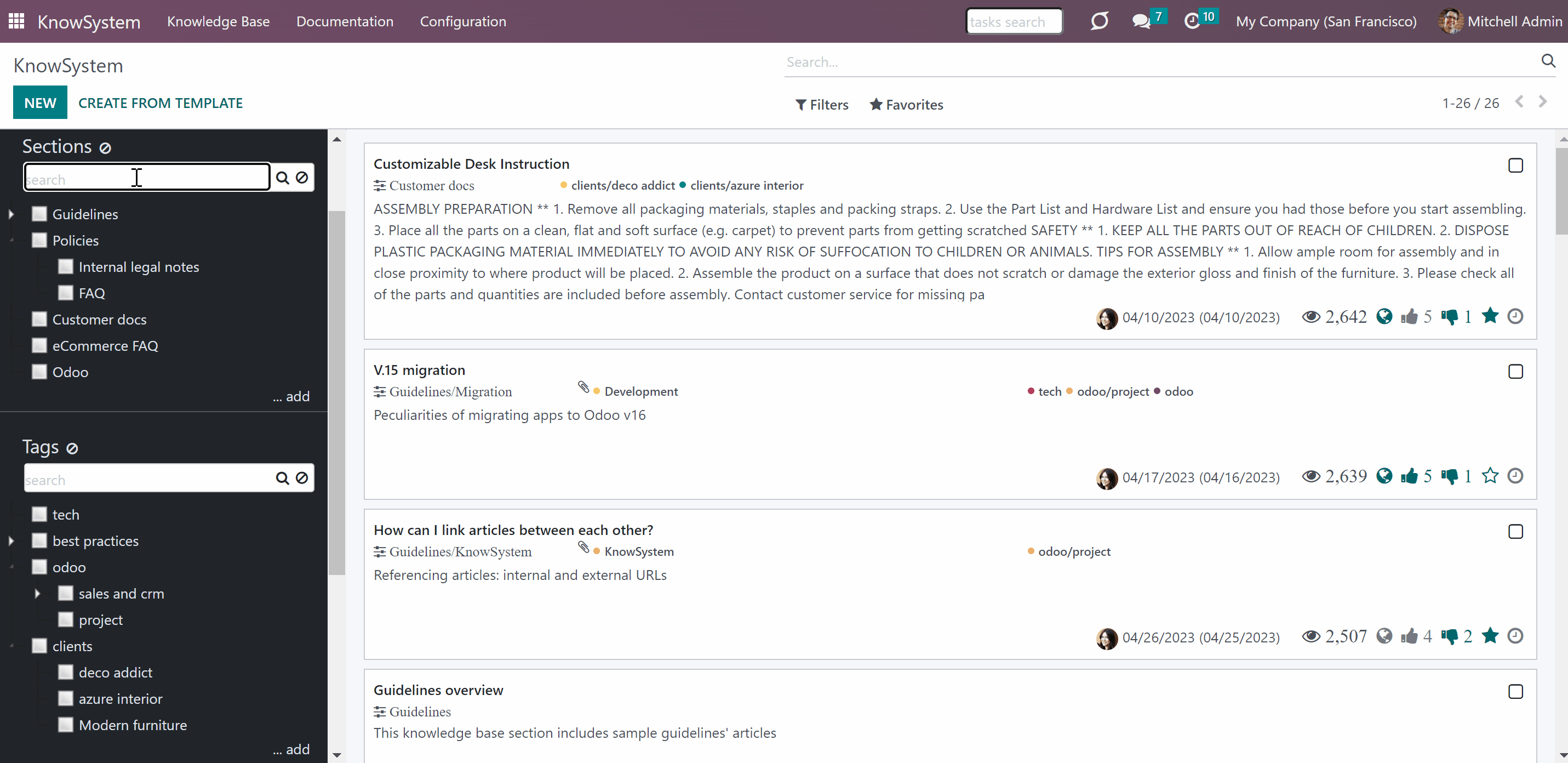The width and height of the screenshot is (1568, 763).
Task: Click the refresh activity icon in top bar
Action: click(x=1100, y=21)
